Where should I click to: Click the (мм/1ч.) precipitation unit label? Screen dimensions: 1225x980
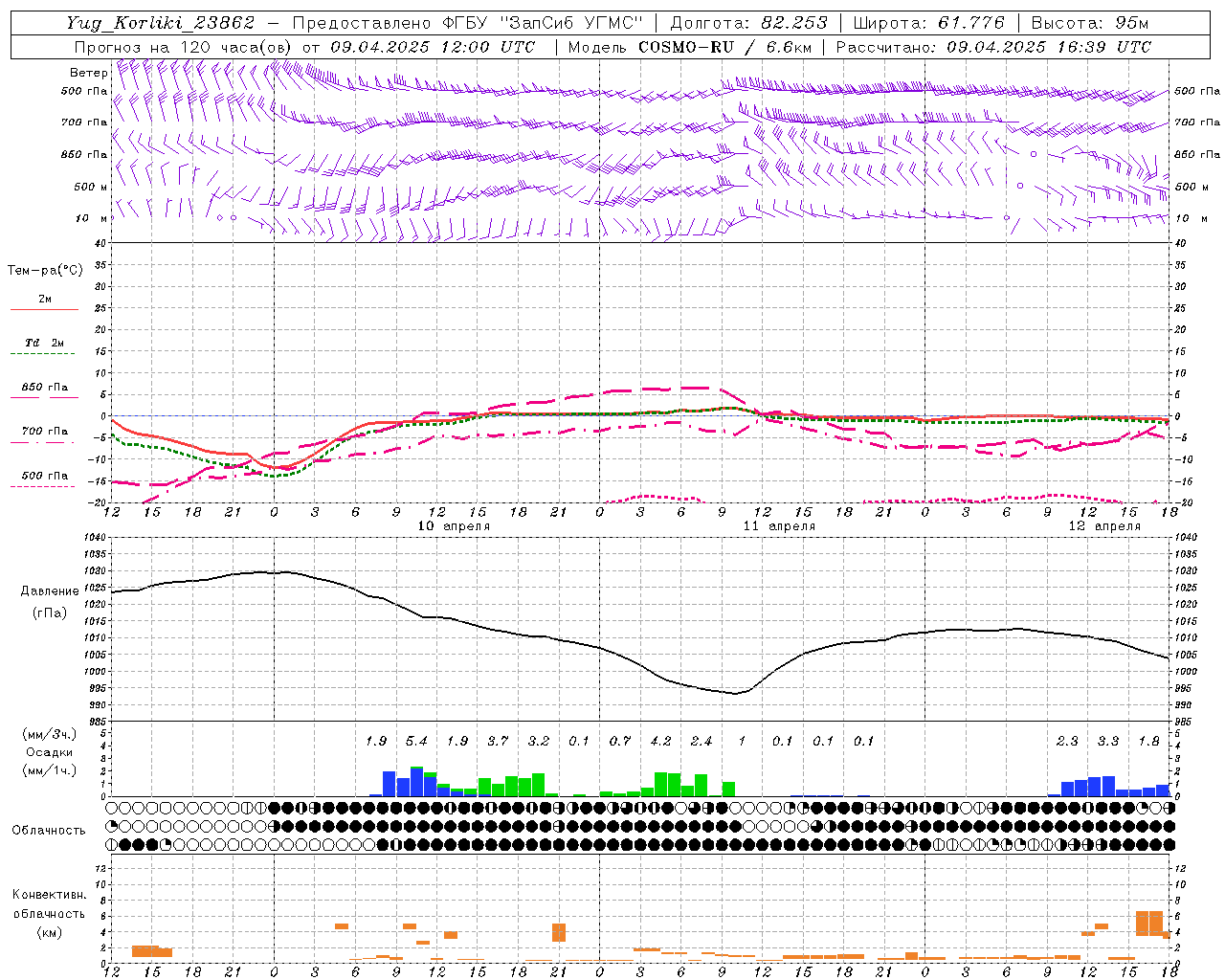pyautogui.click(x=50, y=770)
